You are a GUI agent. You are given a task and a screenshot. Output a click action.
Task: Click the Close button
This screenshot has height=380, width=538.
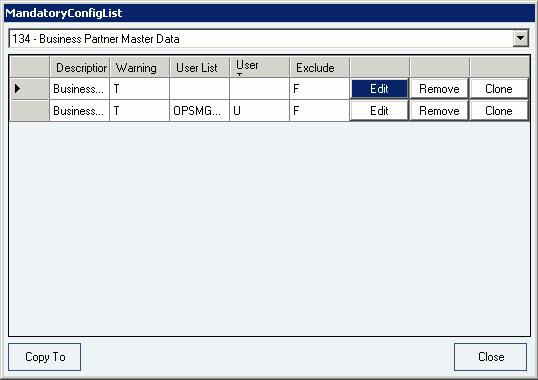pyautogui.click(x=491, y=357)
